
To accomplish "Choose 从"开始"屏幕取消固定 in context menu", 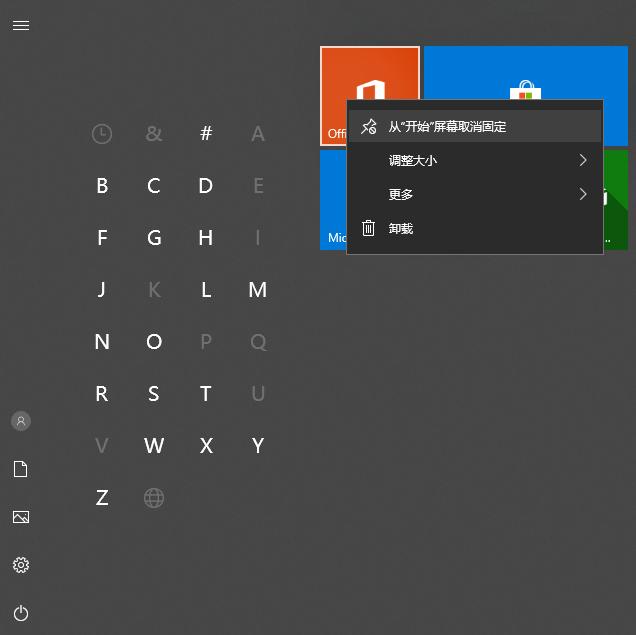I will [x=447, y=127].
